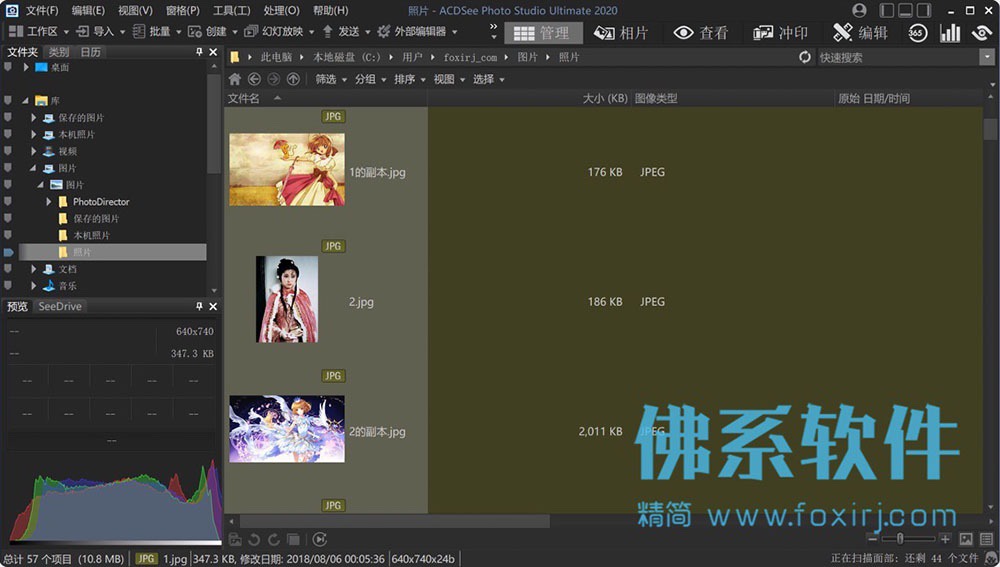Image resolution: width=1000 pixels, height=567 pixels.
Task: Open the Dashboard bar chart icon
Action: [950, 33]
